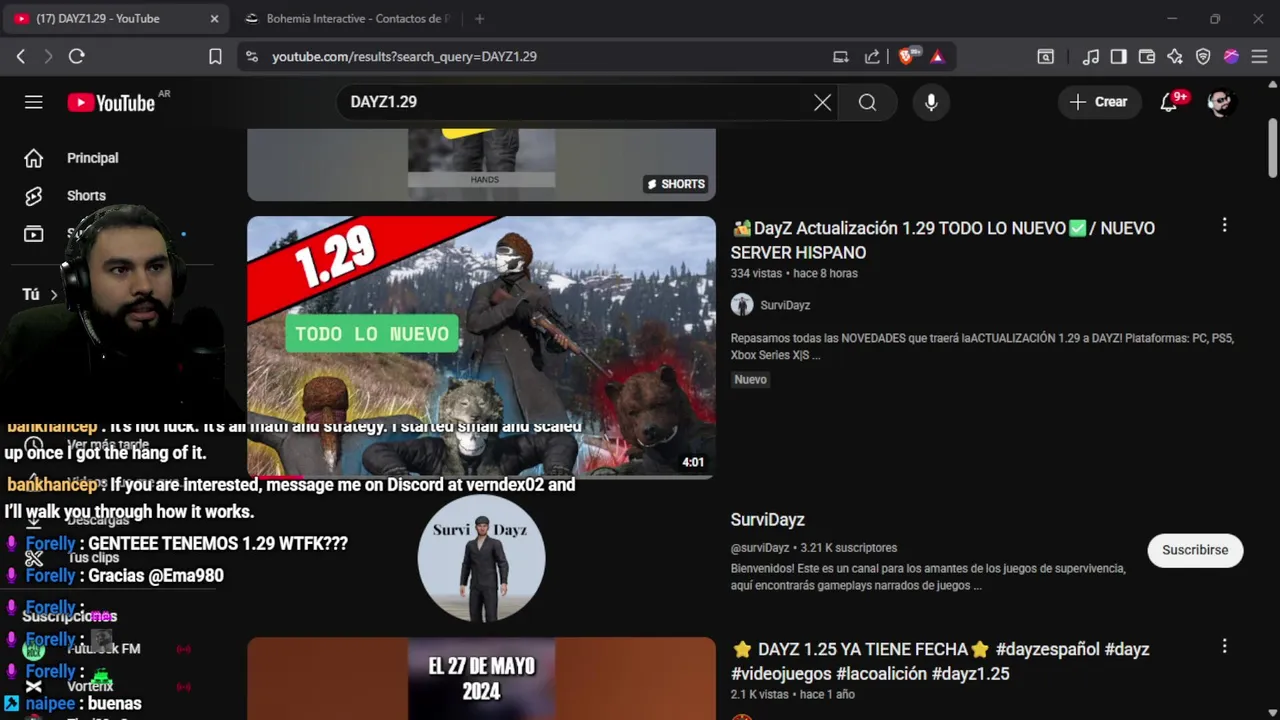
Task: Go back with the browser back arrow
Action: [21, 57]
